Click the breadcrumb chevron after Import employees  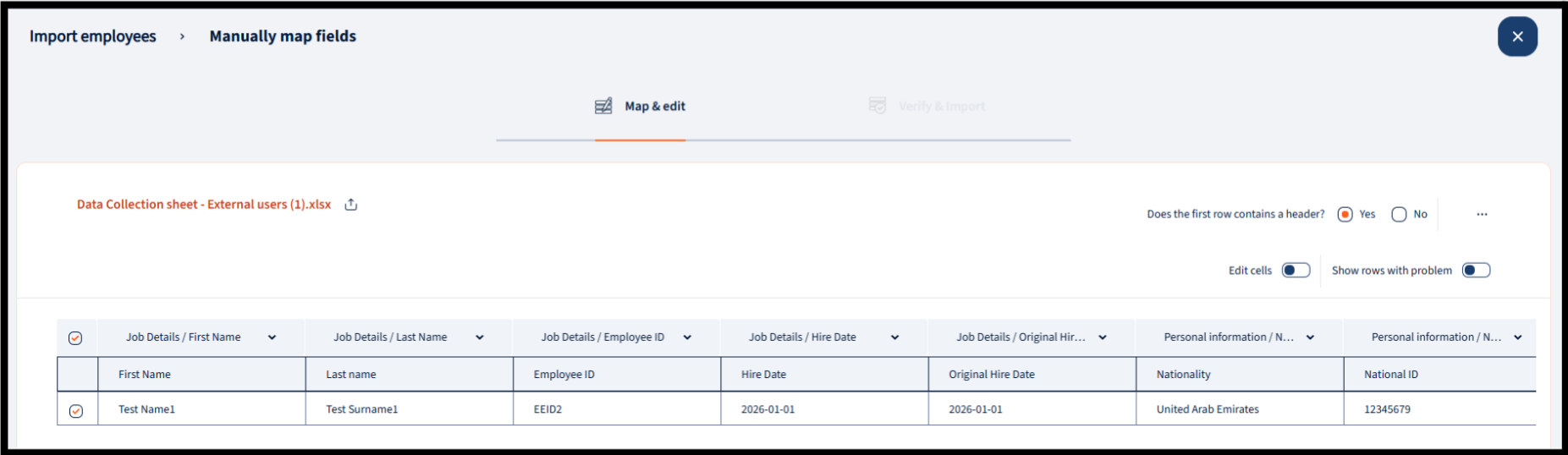(x=182, y=36)
